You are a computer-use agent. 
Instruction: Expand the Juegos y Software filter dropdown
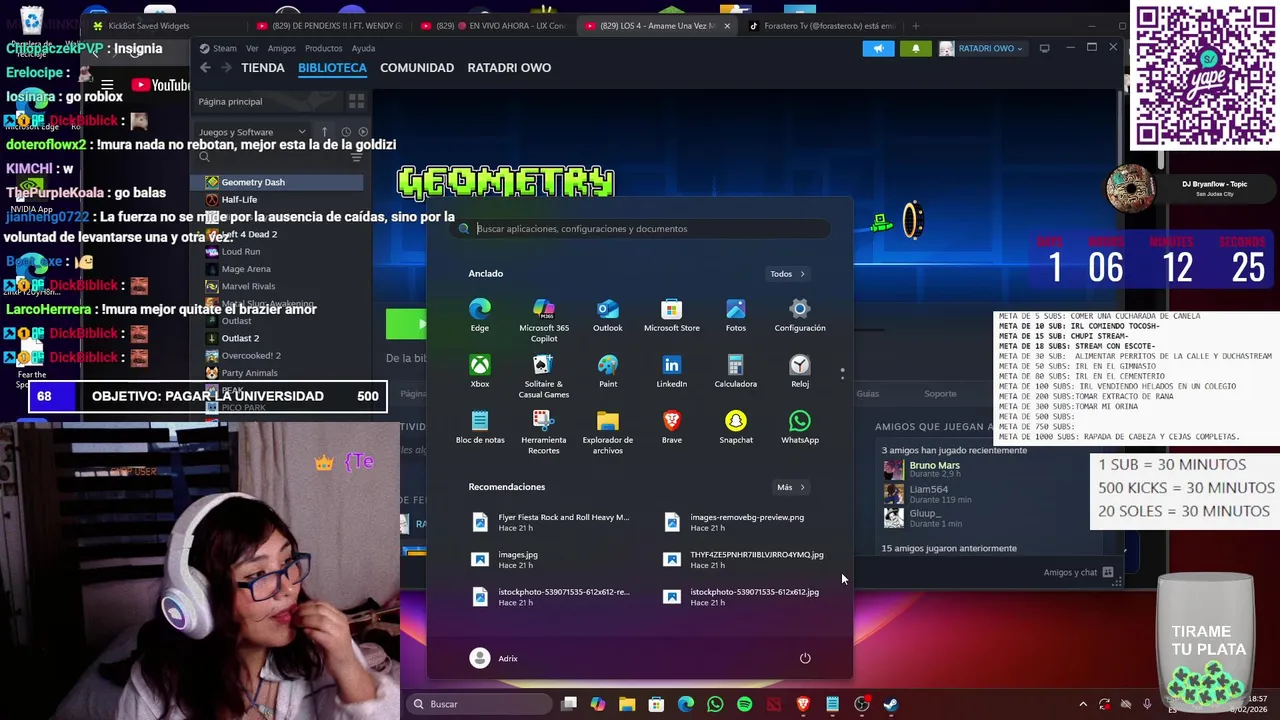click(x=252, y=132)
